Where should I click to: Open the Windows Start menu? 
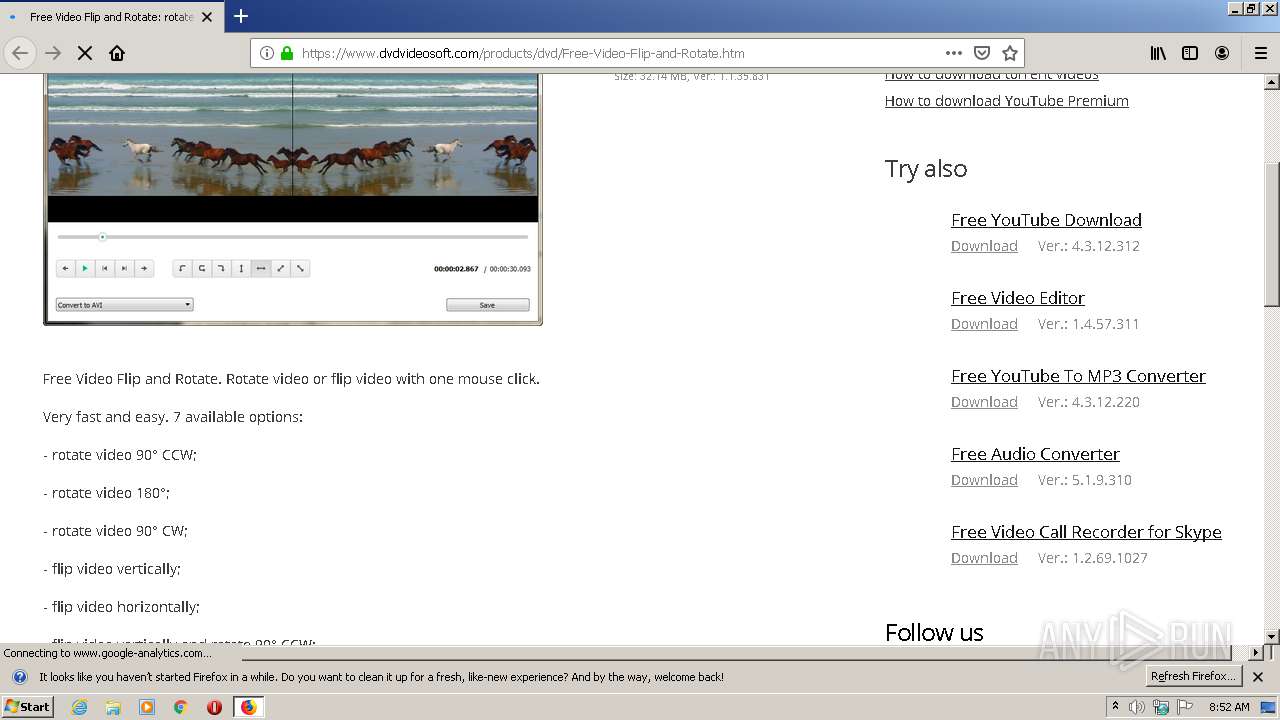coord(27,706)
